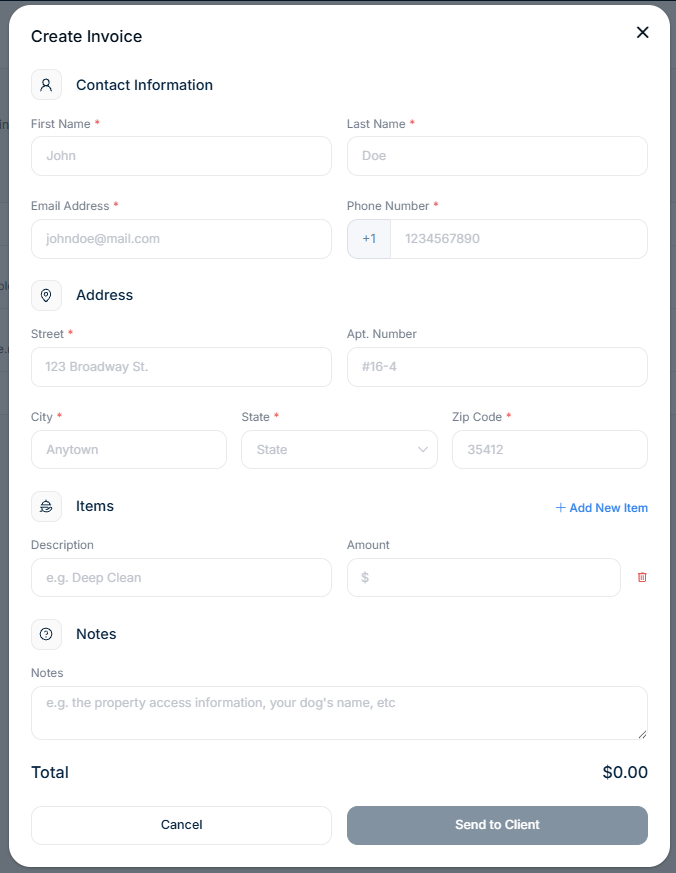Open the State dropdown
676x873 pixels.
pos(339,450)
